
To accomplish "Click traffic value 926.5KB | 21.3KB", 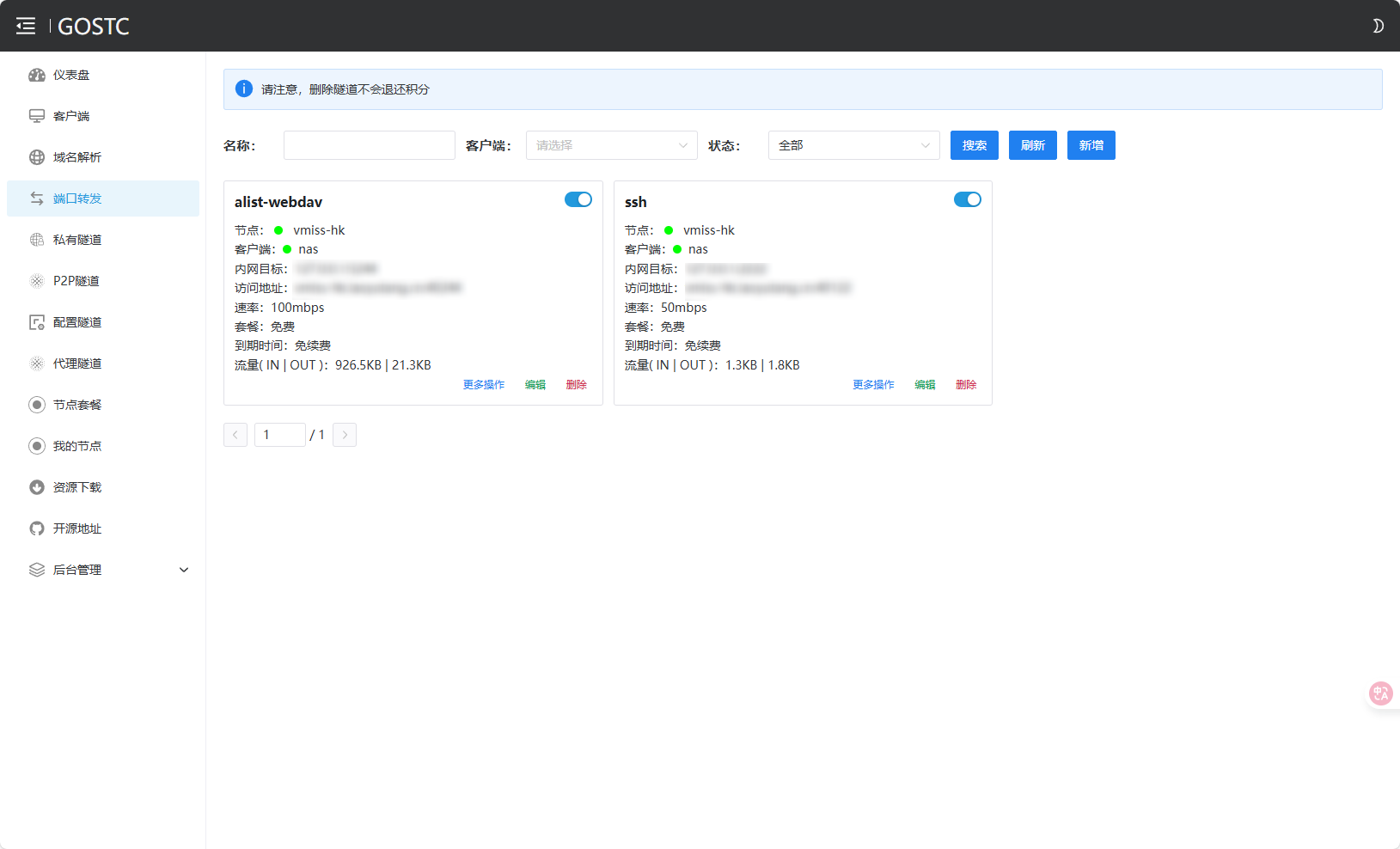I will pyautogui.click(x=383, y=365).
